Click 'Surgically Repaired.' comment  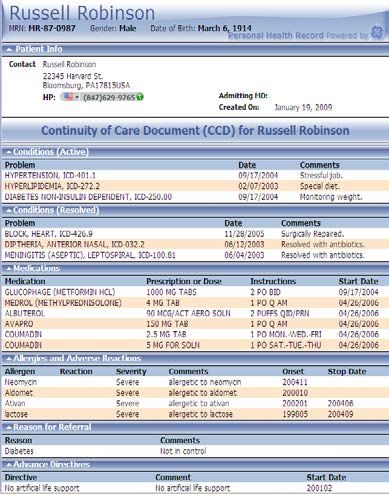pyautogui.click(x=312, y=234)
